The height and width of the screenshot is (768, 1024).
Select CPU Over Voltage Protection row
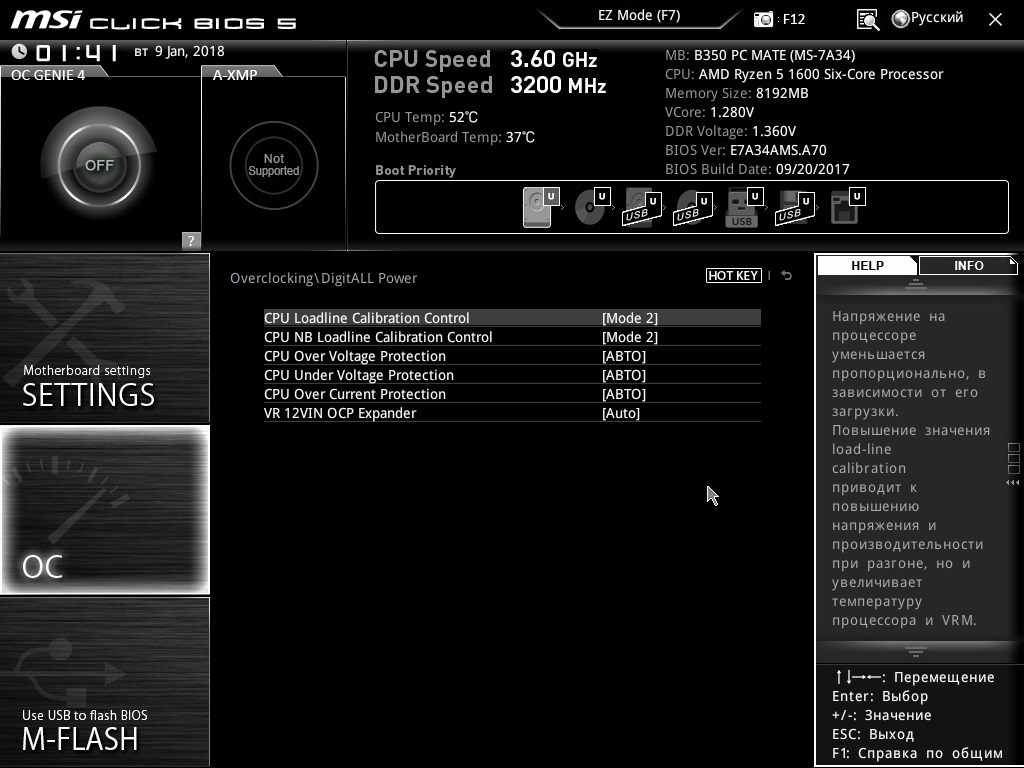coord(512,356)
